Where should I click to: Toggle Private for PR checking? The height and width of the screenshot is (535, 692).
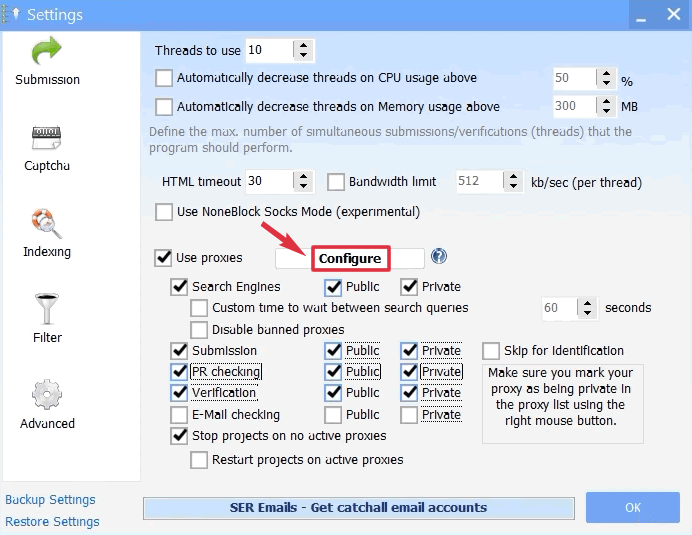click(x=410, y=372)
